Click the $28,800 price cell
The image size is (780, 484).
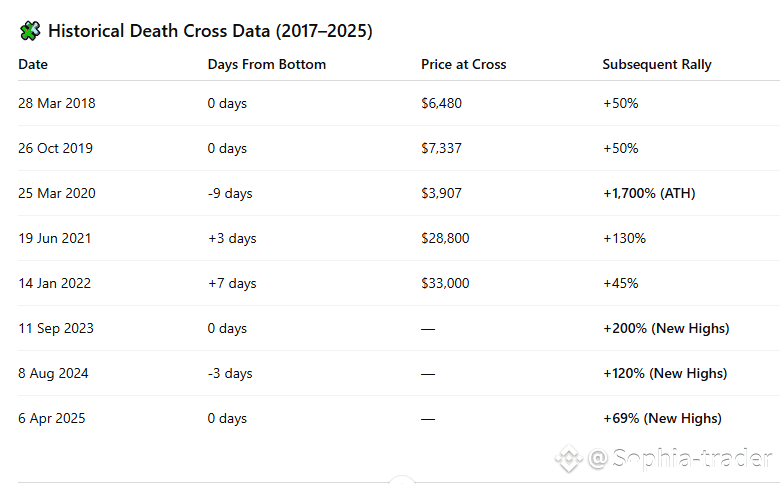click(445, 238)
